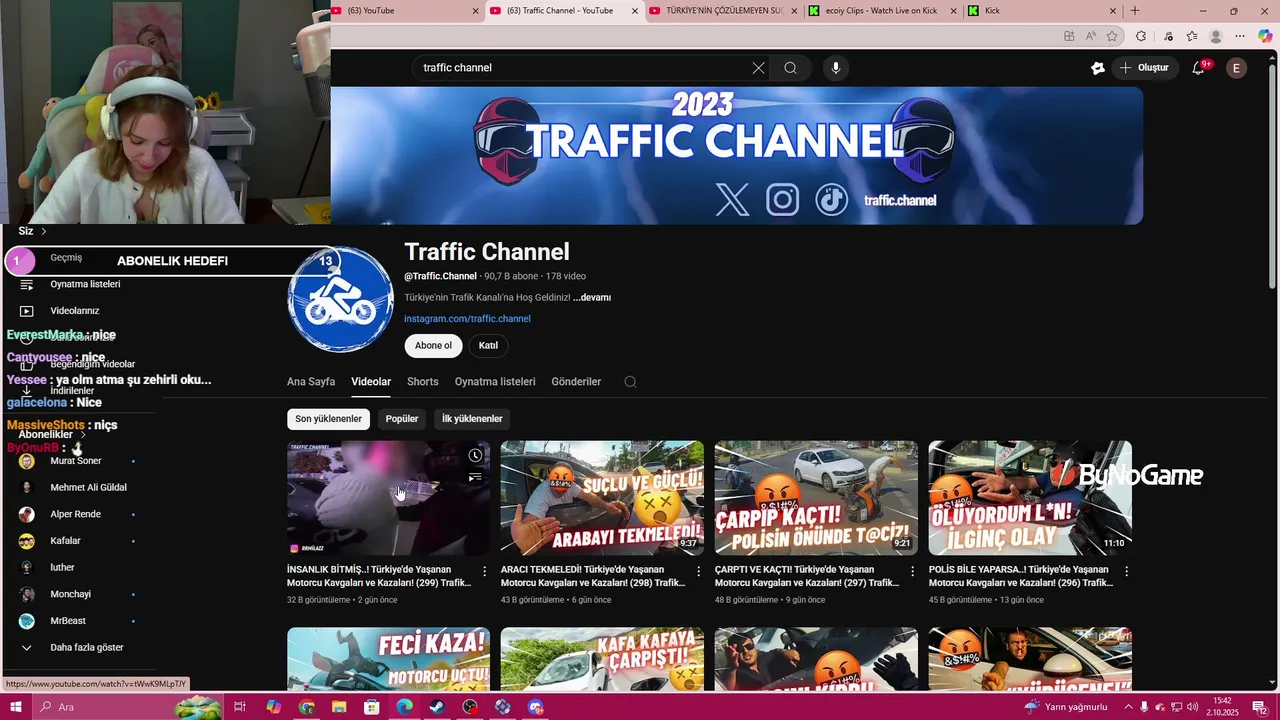Open File Explorer from the taskbar
Viewport: 1280px width, 720px height.
[x=339, y=707]
